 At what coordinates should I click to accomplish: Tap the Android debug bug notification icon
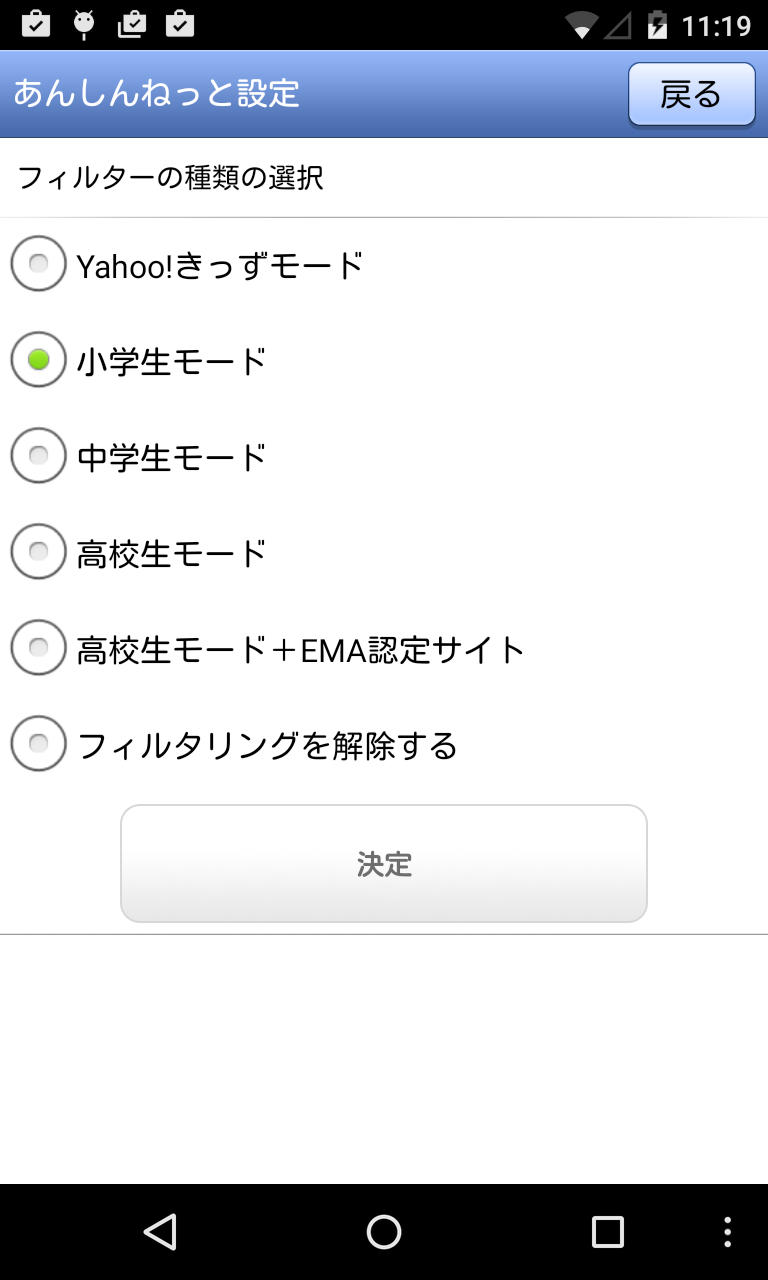pyautogui.click(x=84, y=24)
